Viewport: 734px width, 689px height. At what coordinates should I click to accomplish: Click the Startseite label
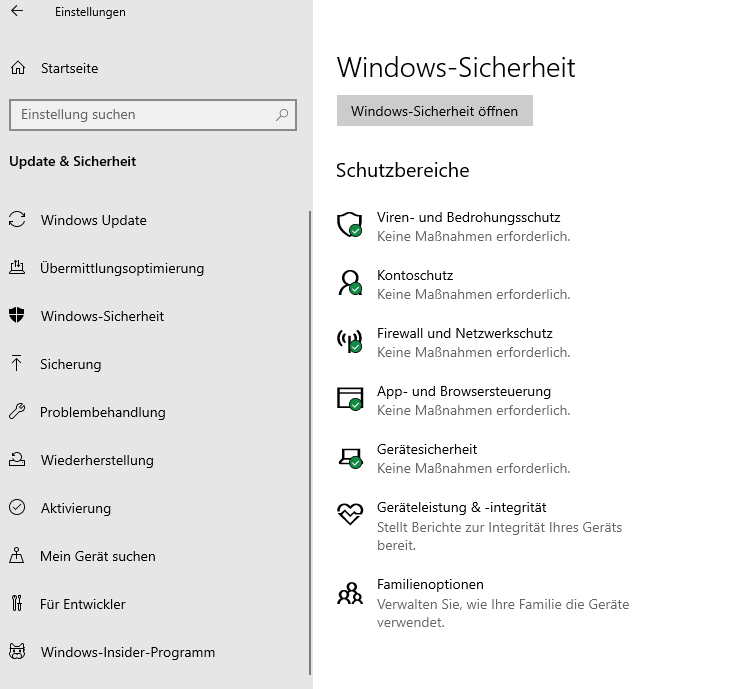pyautogui.click(x=69, y=68)
